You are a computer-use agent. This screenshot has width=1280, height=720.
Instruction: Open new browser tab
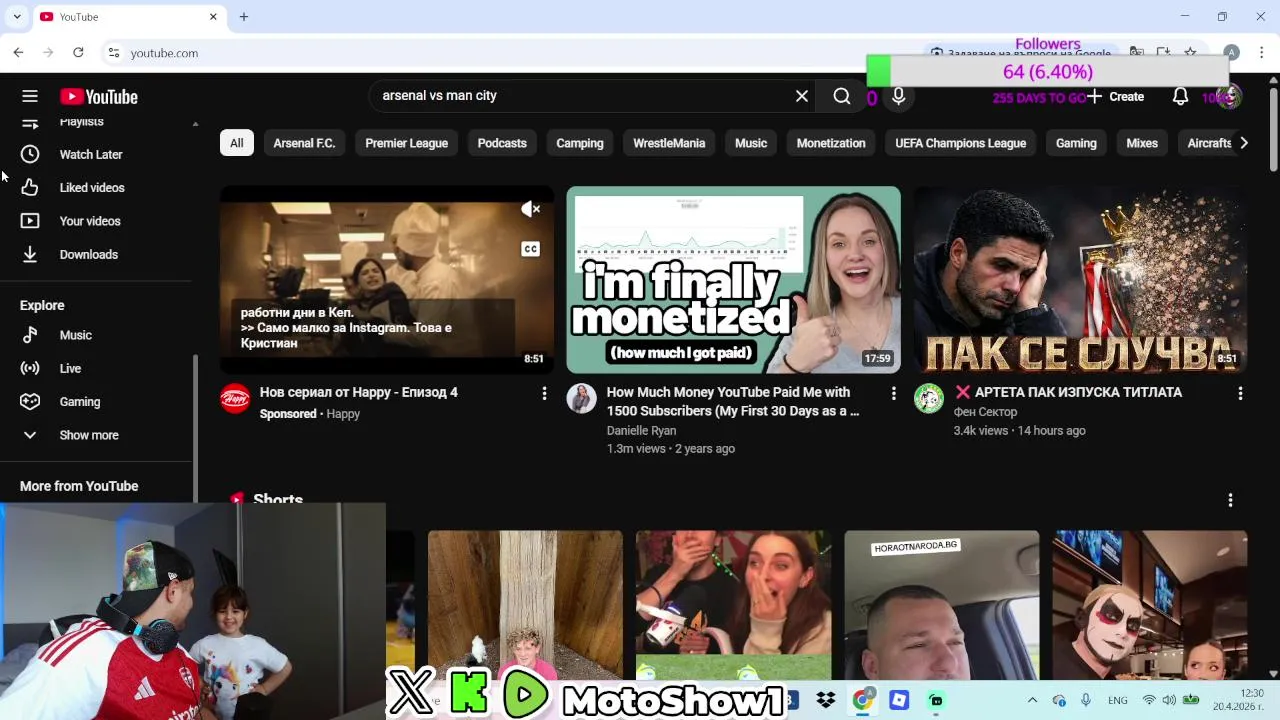243,16
